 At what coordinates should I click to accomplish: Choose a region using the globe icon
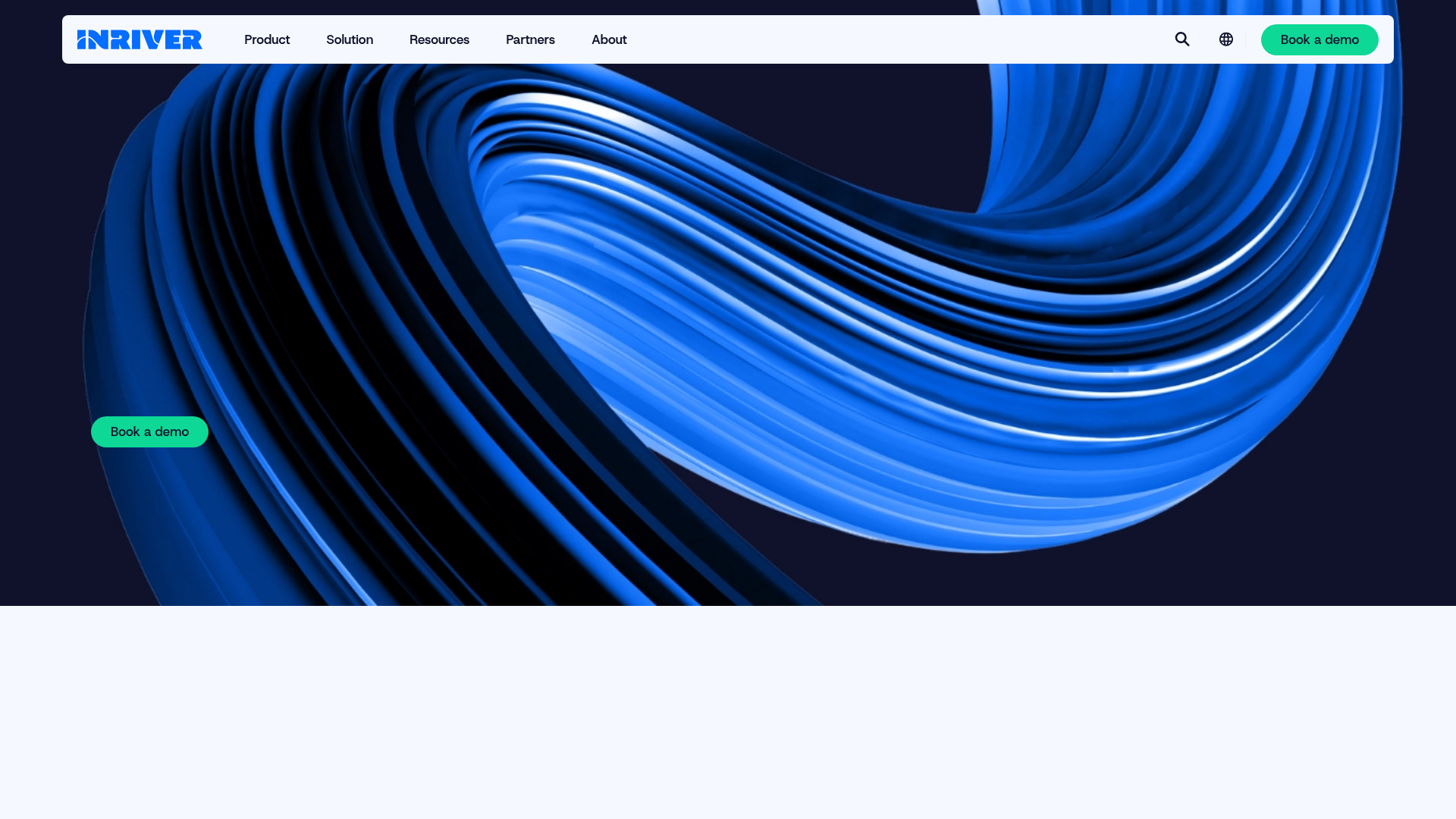(1225, 39)
